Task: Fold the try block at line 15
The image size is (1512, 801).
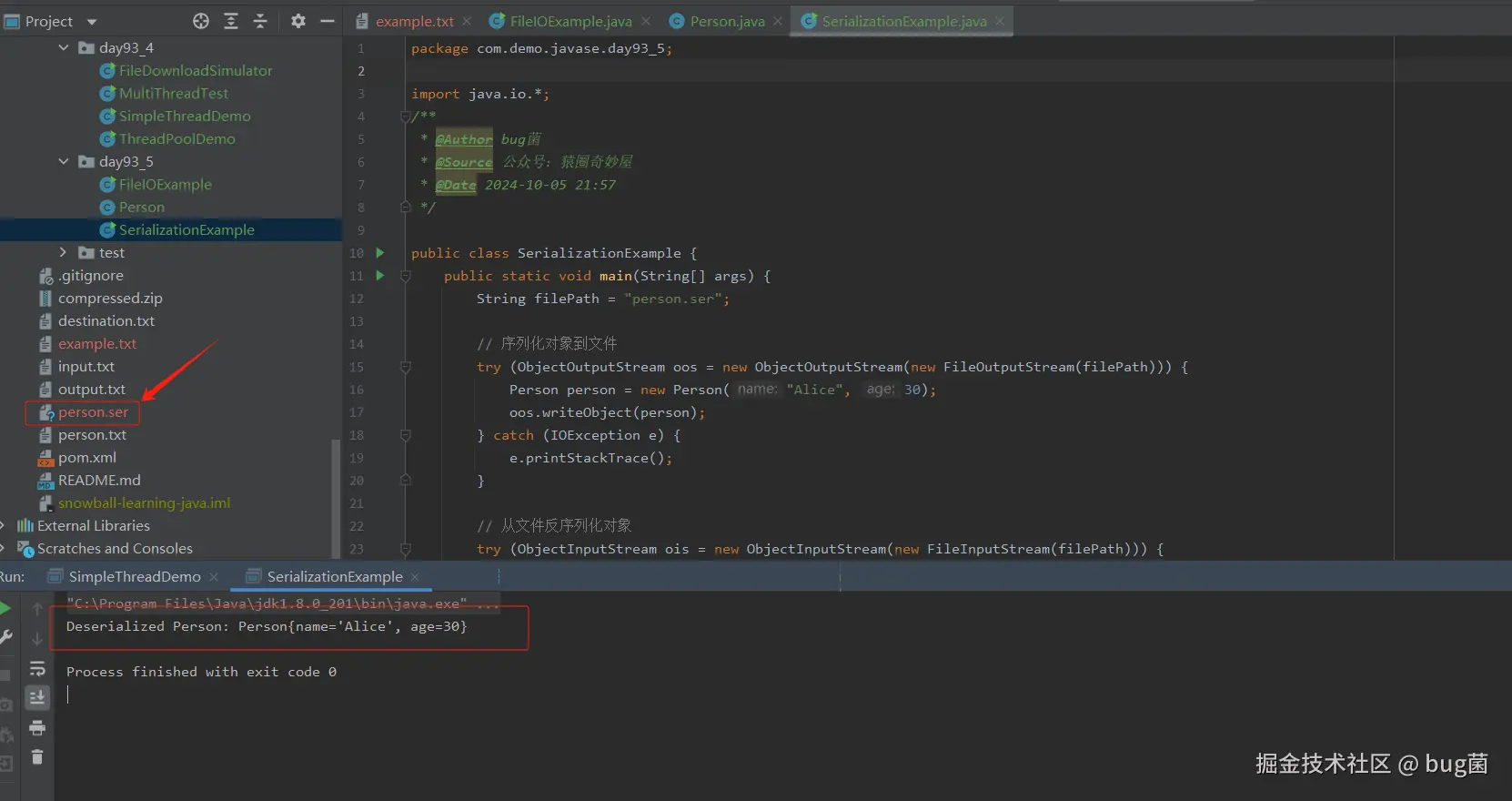Action: click(x=406, y=367)
